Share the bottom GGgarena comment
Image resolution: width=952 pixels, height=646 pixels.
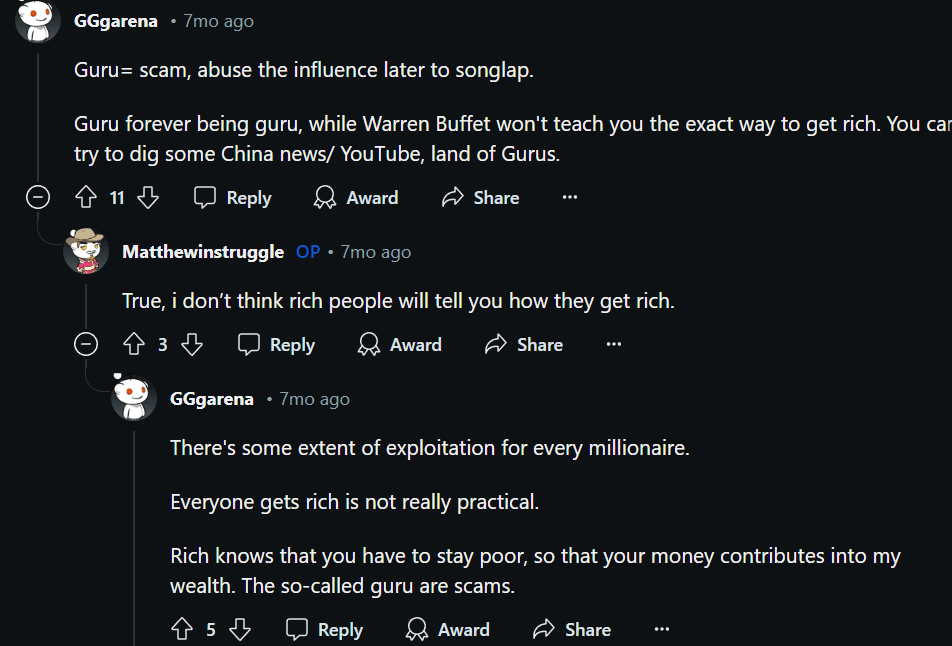click(572, 630)
